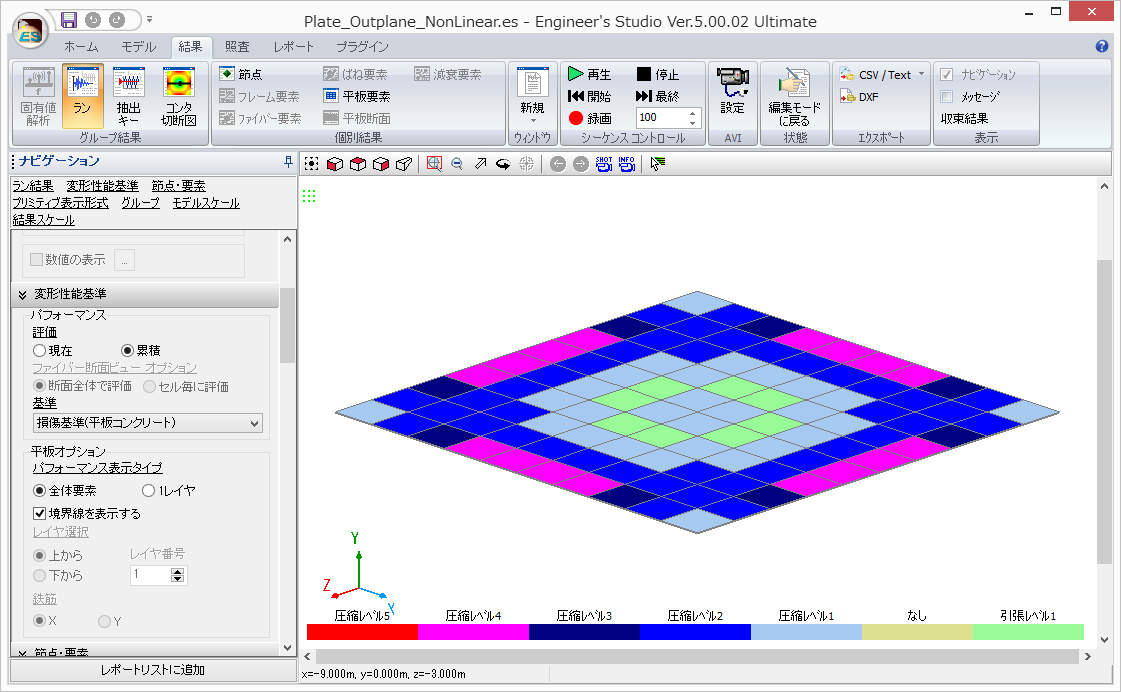This screenshot has width=1121, height=692.
Task: Open コンタ切断図 contour section view
Action: [179, 97]
